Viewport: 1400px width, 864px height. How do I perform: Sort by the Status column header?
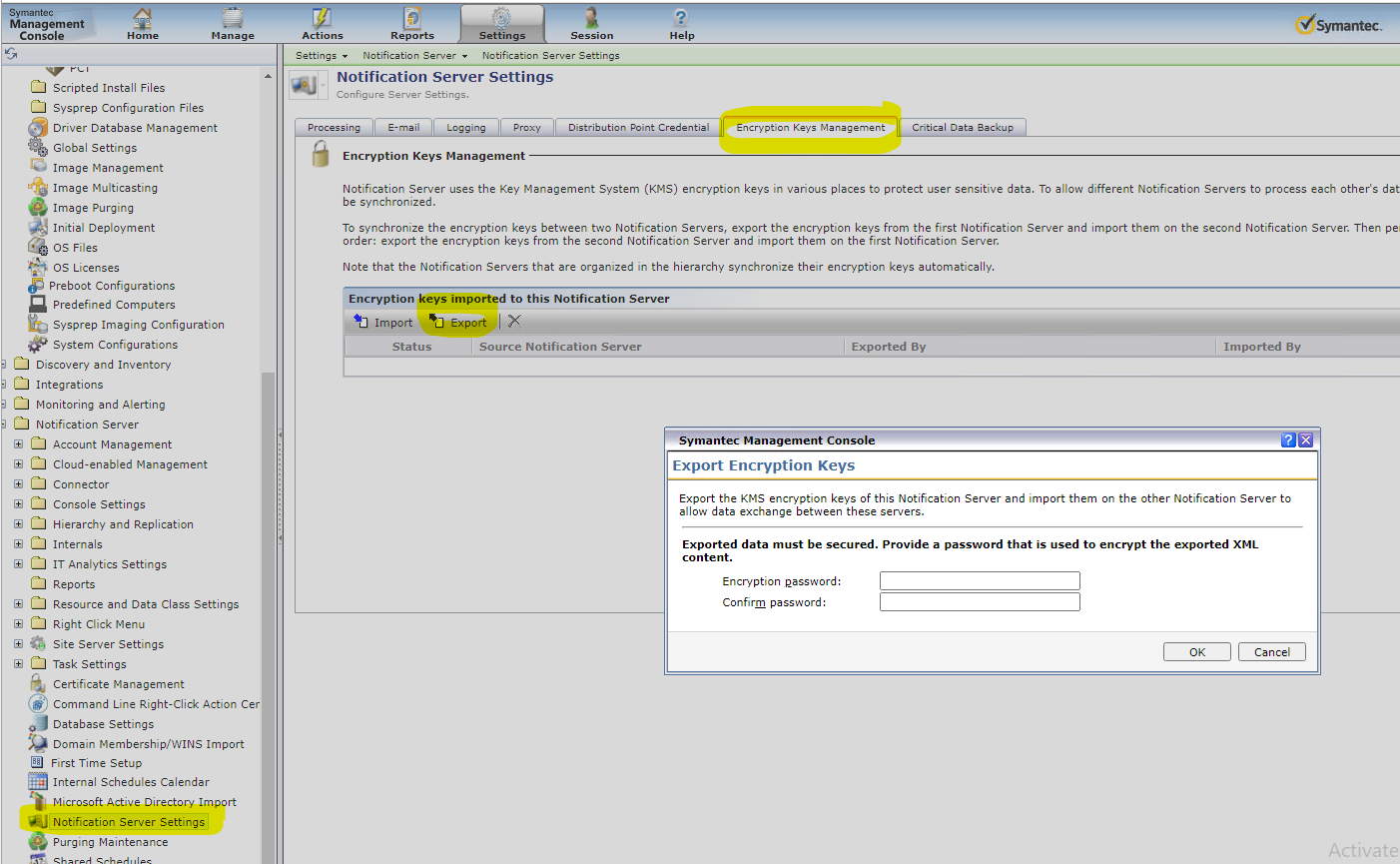click(411, 347)
